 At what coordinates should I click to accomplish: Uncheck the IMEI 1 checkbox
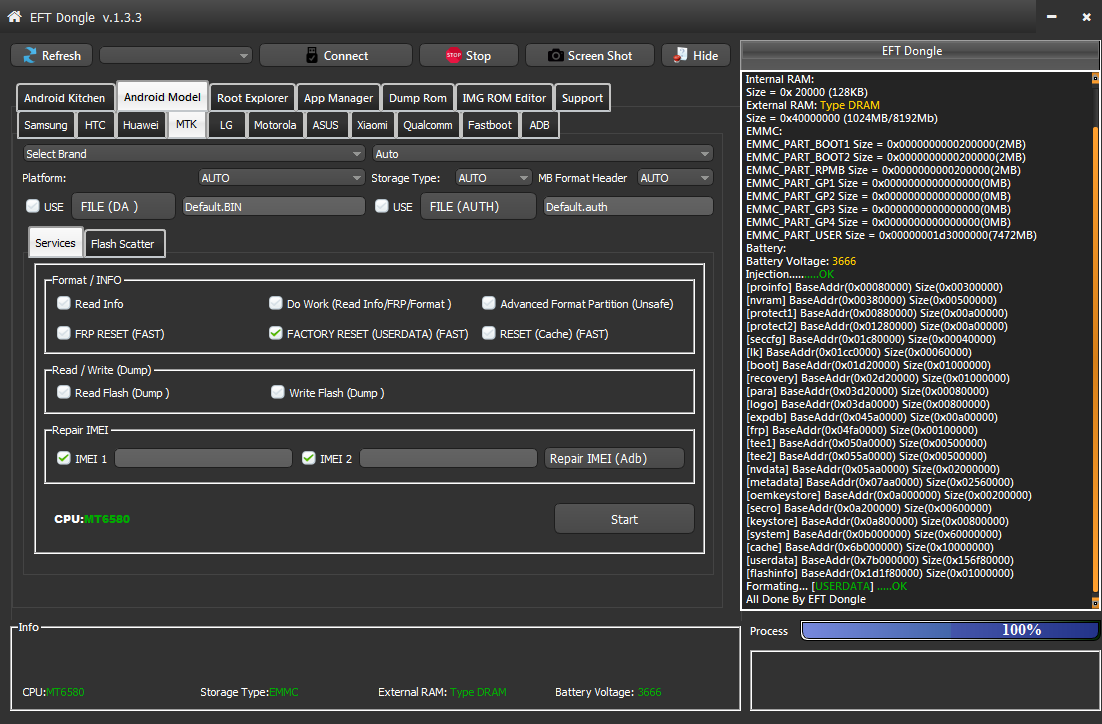click(x=64, y=458)
